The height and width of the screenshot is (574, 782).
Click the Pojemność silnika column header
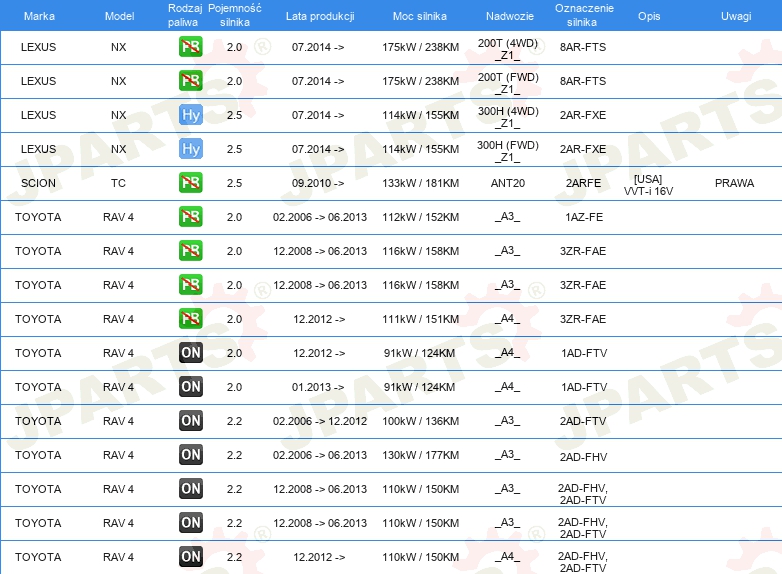(234, 15)
